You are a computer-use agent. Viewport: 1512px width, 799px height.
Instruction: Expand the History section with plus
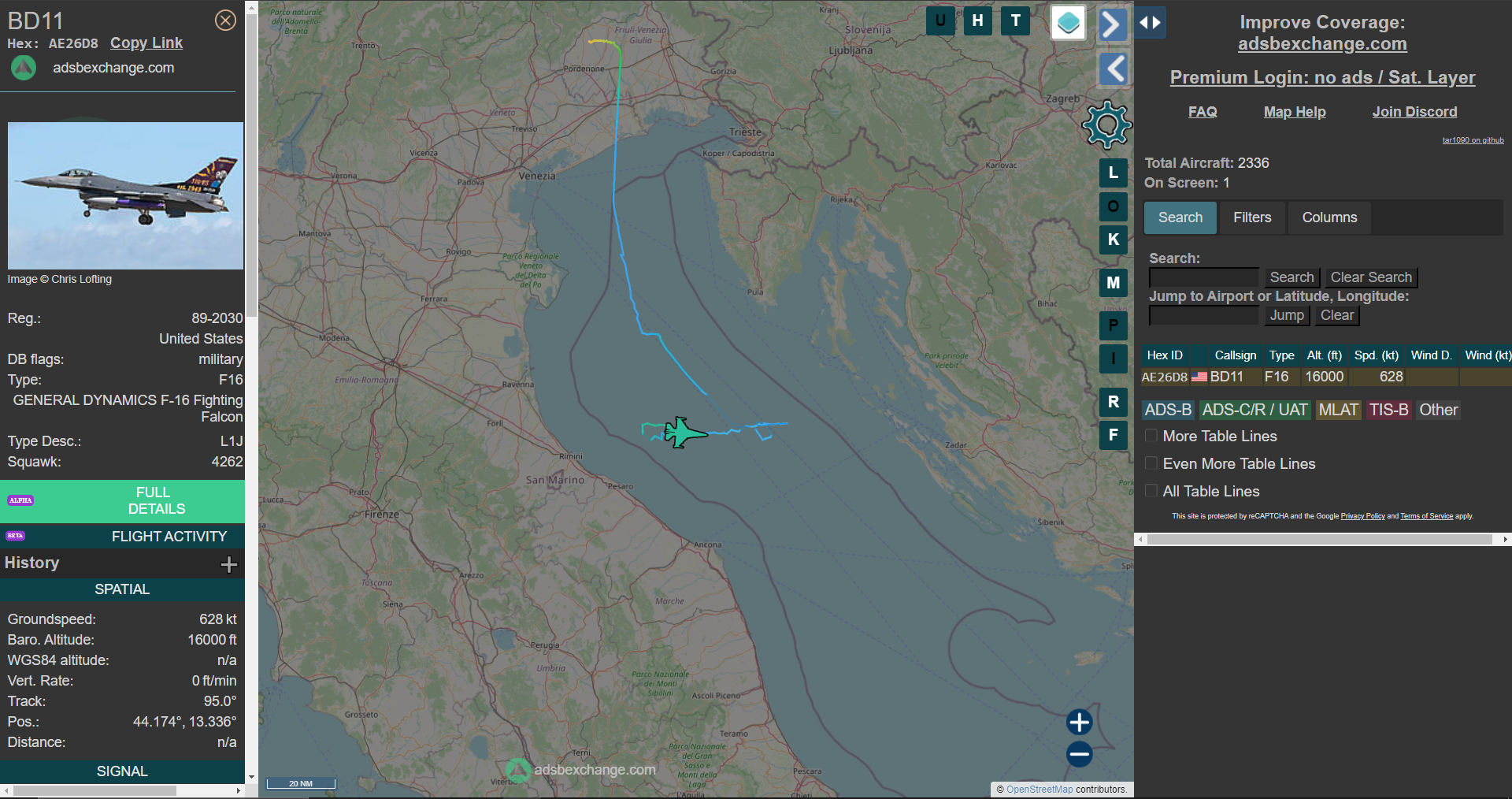click(229, 564)
